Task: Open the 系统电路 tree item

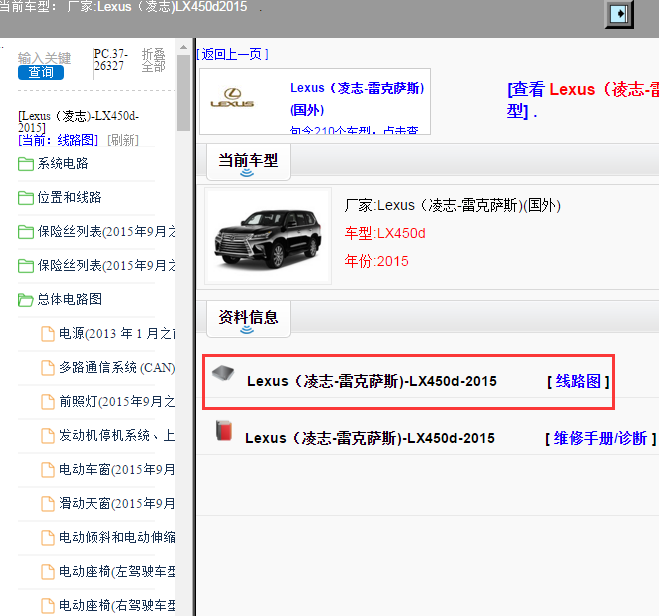Action: tap(63, 163)
